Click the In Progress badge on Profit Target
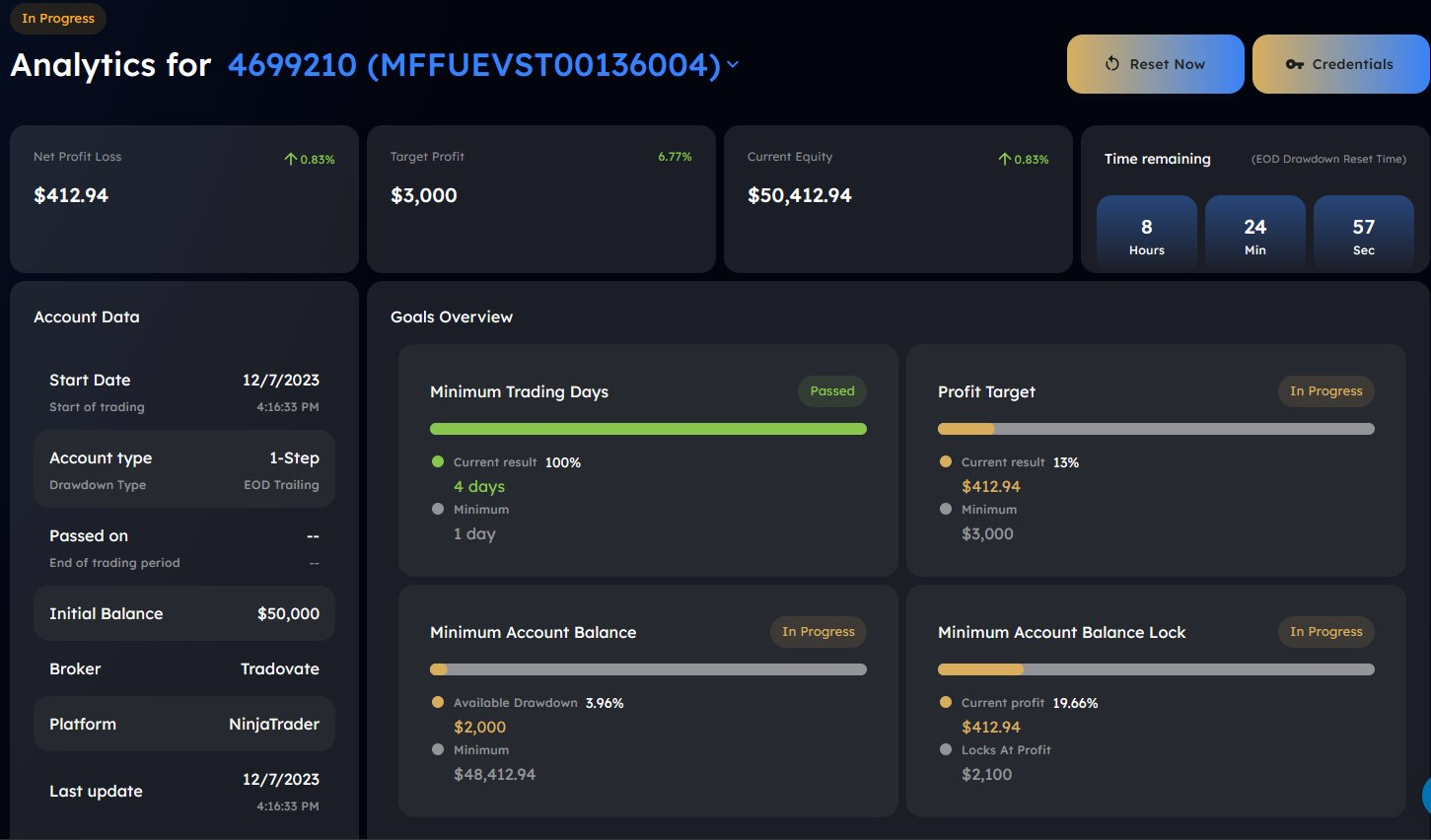 [1325, 391]
